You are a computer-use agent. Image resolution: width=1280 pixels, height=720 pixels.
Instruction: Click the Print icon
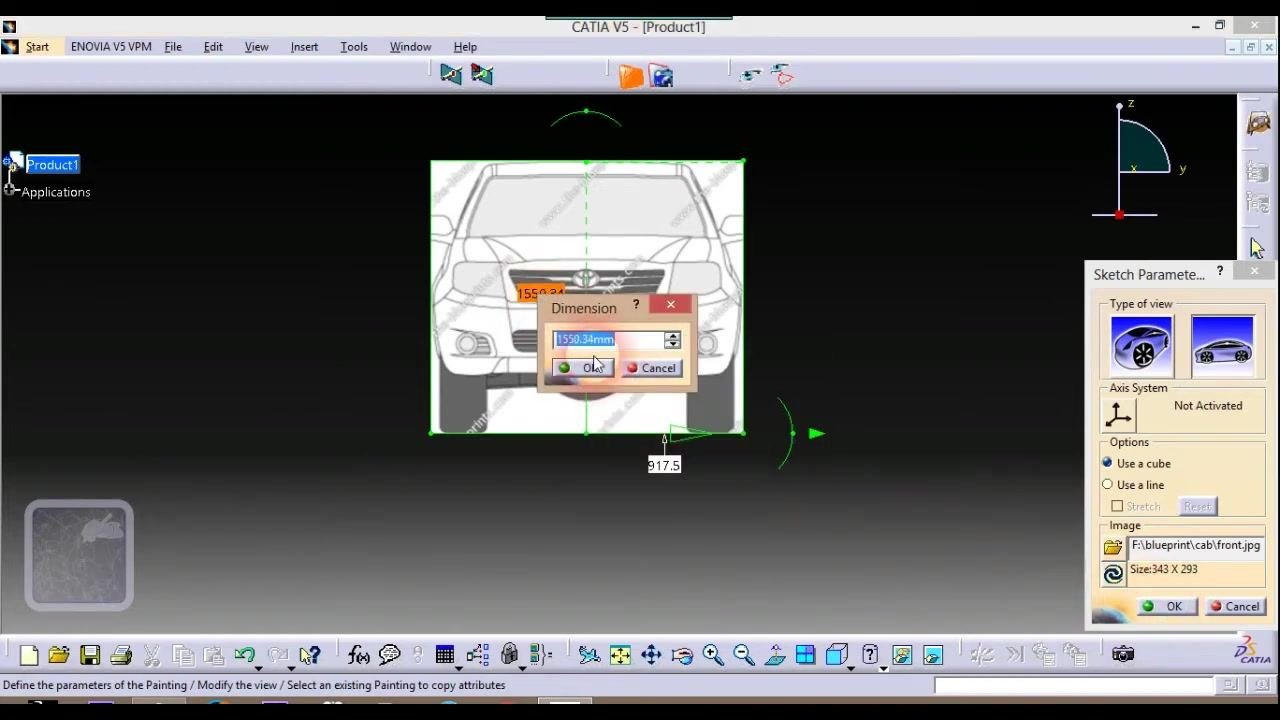pos(121,655)
